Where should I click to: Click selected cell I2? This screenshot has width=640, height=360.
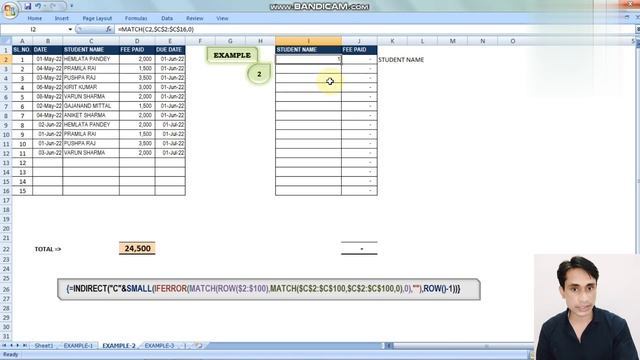tap(309, 59)
